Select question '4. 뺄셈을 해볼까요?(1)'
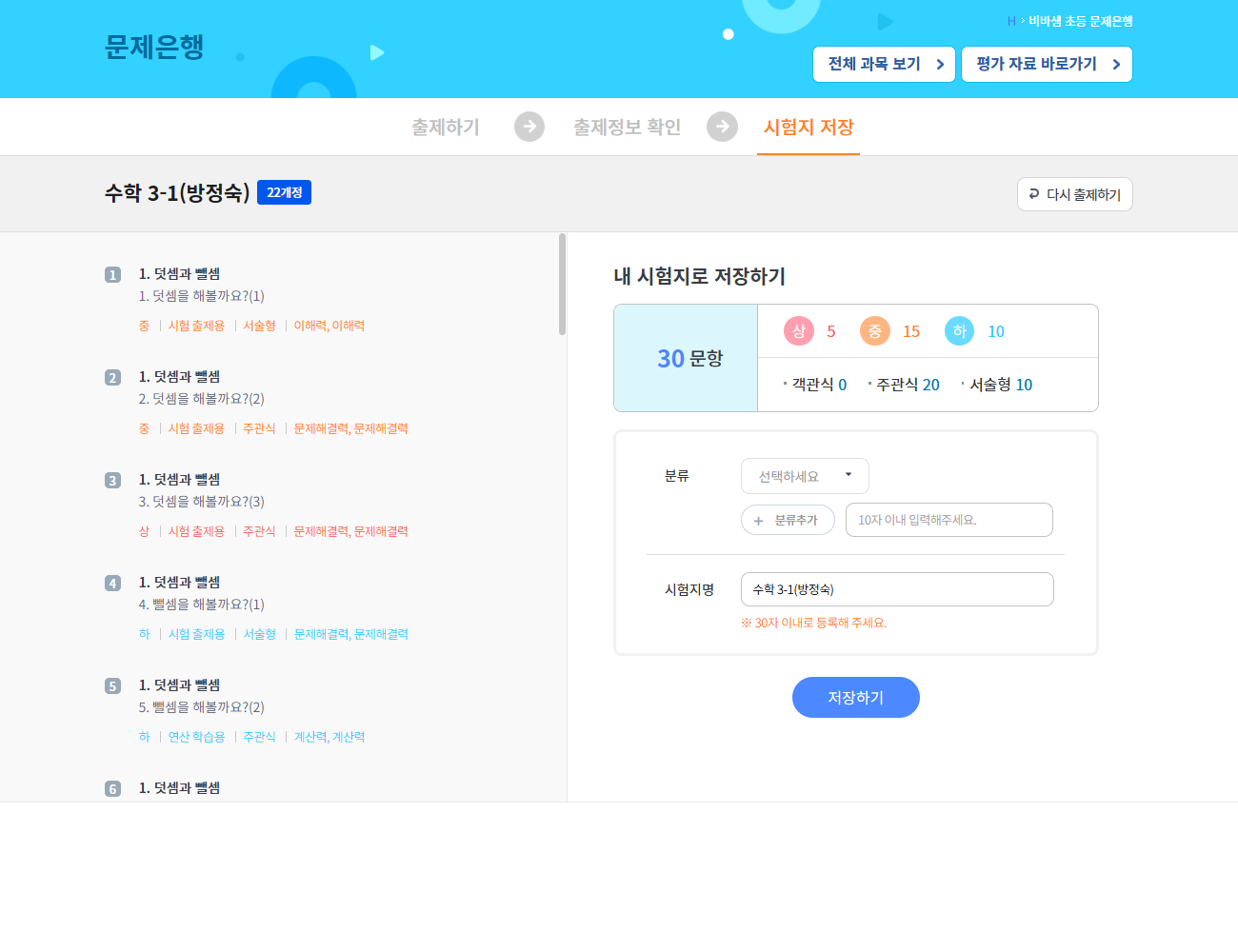Viewport: 1238px width, 952px height. [x=202, y=605]
